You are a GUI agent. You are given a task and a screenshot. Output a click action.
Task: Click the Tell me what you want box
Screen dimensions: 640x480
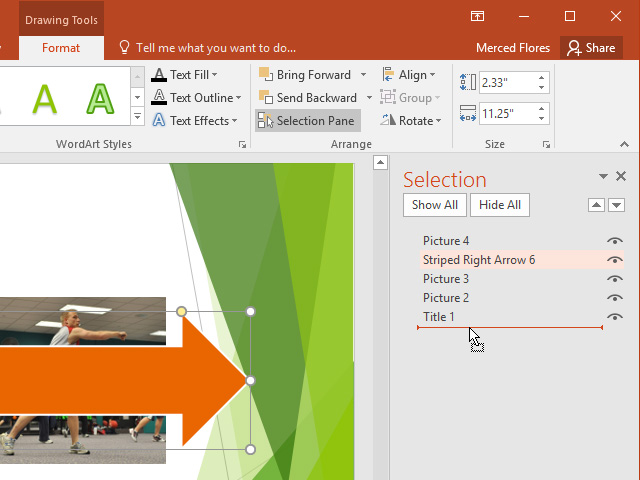click(x=215, y=47)
